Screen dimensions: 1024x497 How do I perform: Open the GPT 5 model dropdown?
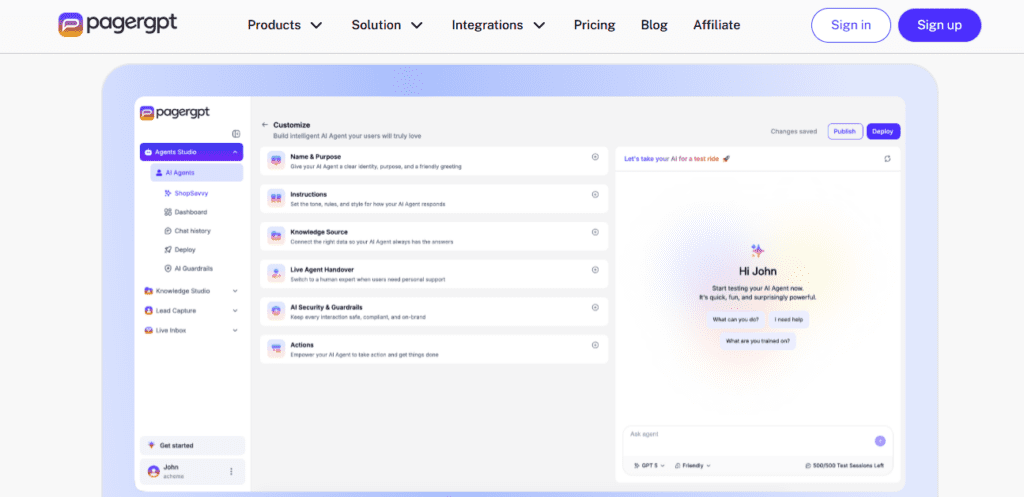pos(649,466)
